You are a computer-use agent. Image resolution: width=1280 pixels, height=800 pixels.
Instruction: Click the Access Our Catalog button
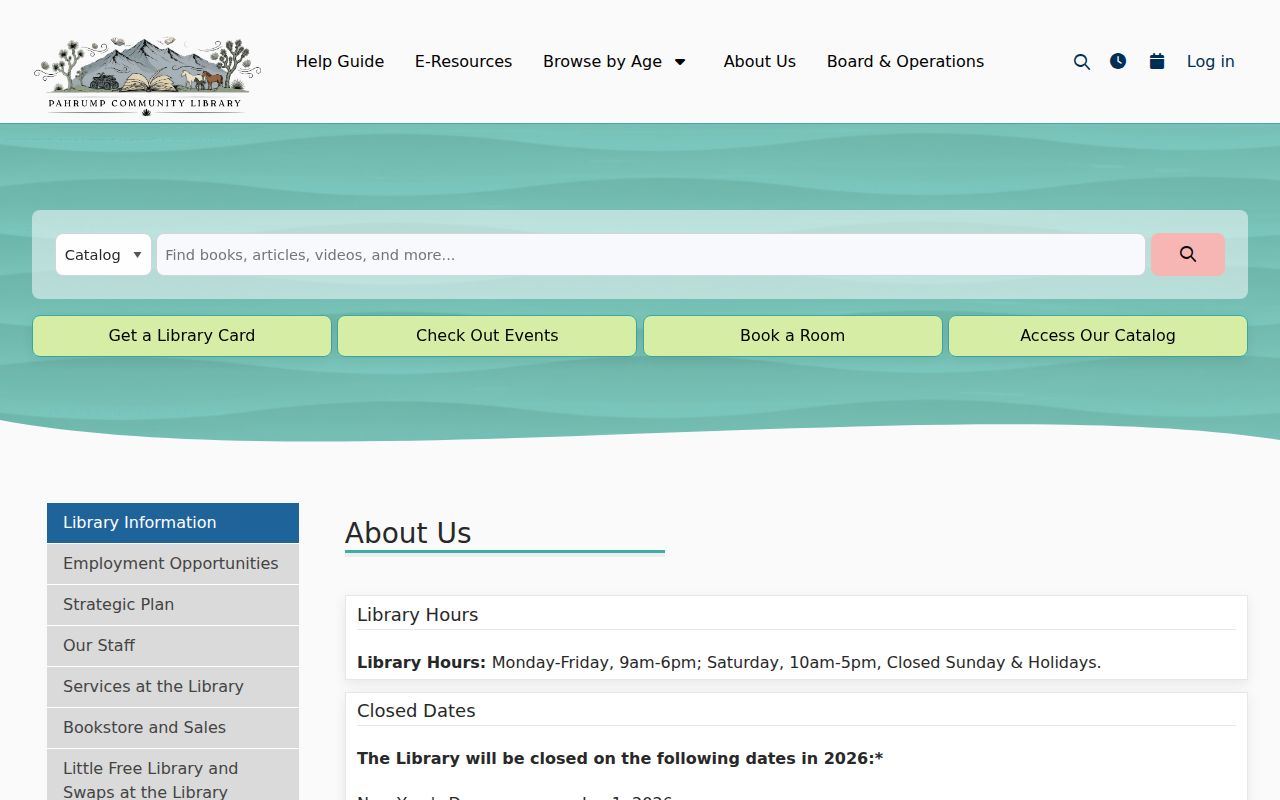(x=1098, y=336)
